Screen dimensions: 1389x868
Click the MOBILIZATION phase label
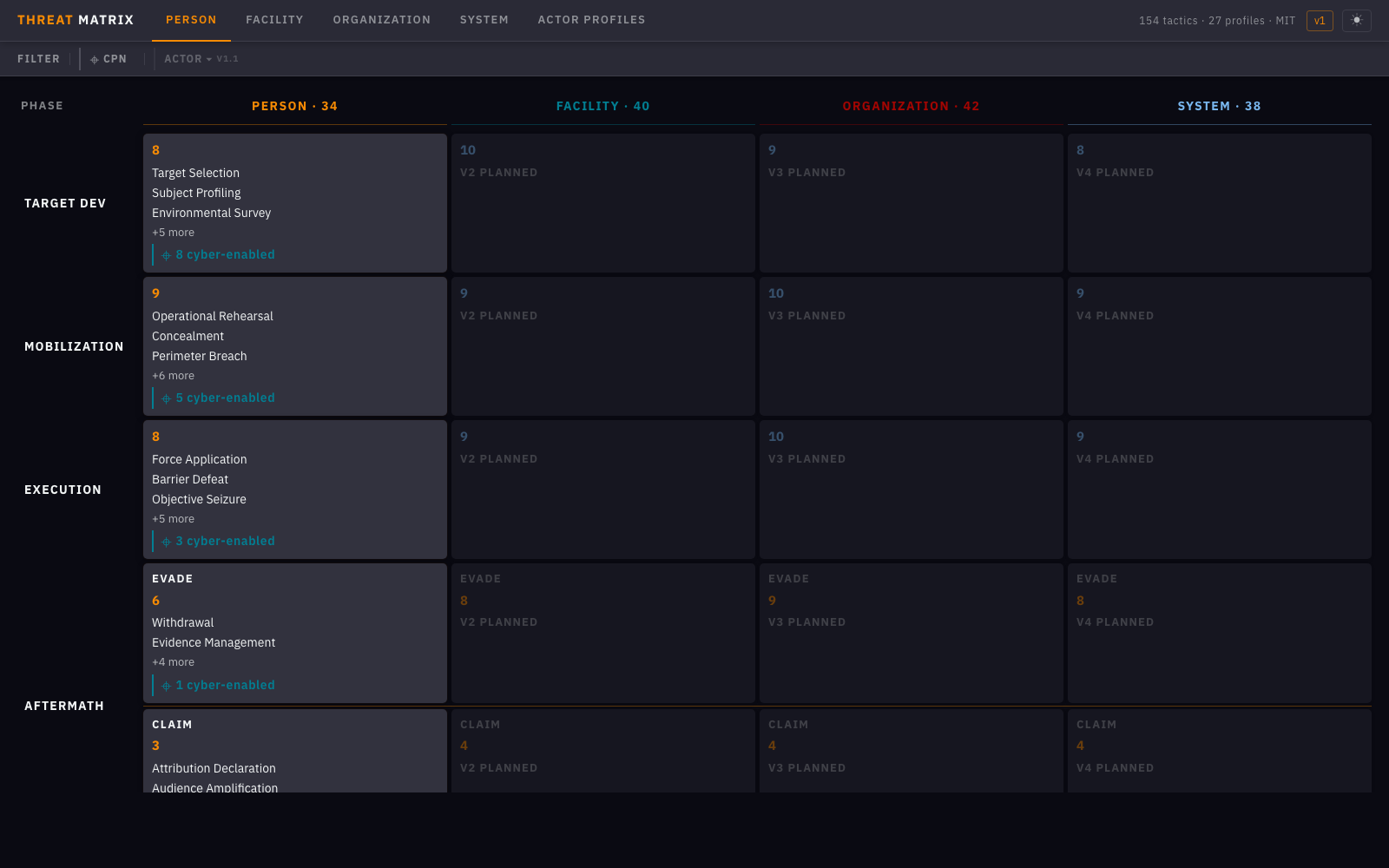pyautogui.click(x=74, y=346)
